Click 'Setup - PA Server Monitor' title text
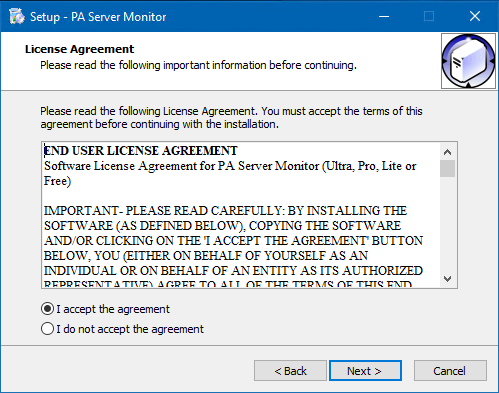Image resolution: width=499 pixels, height=393 pixels. pos(98,17)
